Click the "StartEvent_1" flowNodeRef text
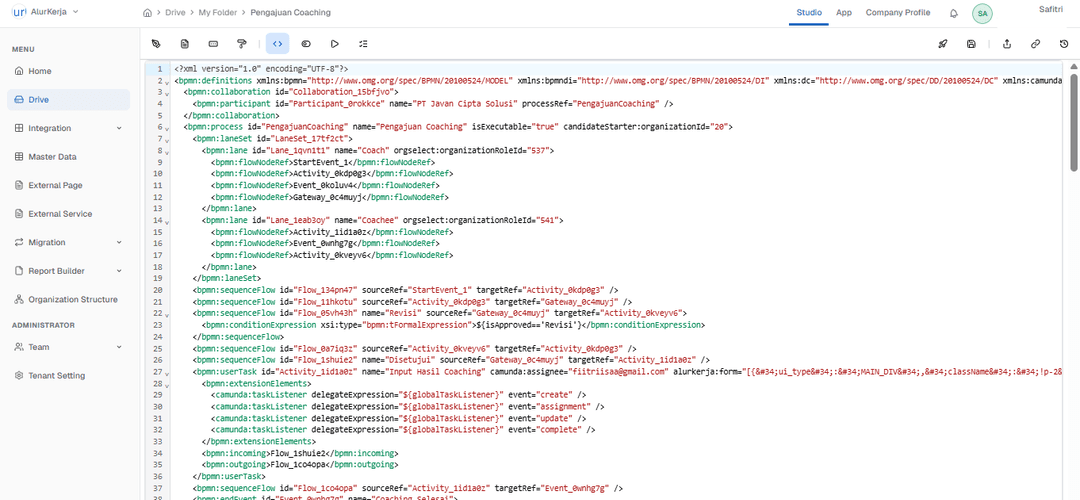The image size is (1080, 500). (319, 163)
